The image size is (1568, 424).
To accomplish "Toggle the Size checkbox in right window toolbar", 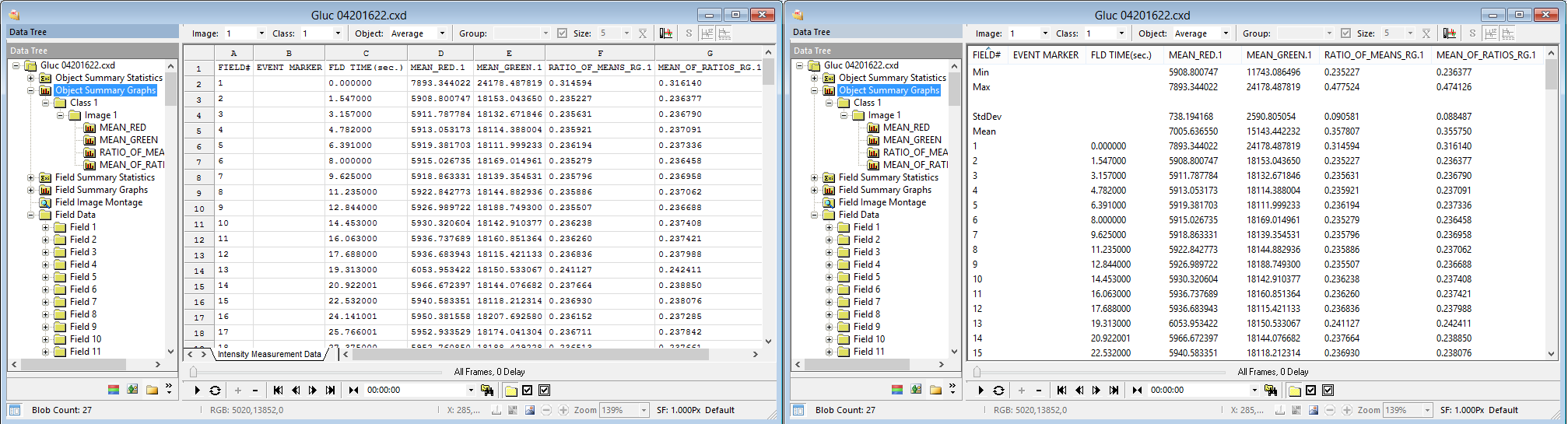I will (1345, 33).
